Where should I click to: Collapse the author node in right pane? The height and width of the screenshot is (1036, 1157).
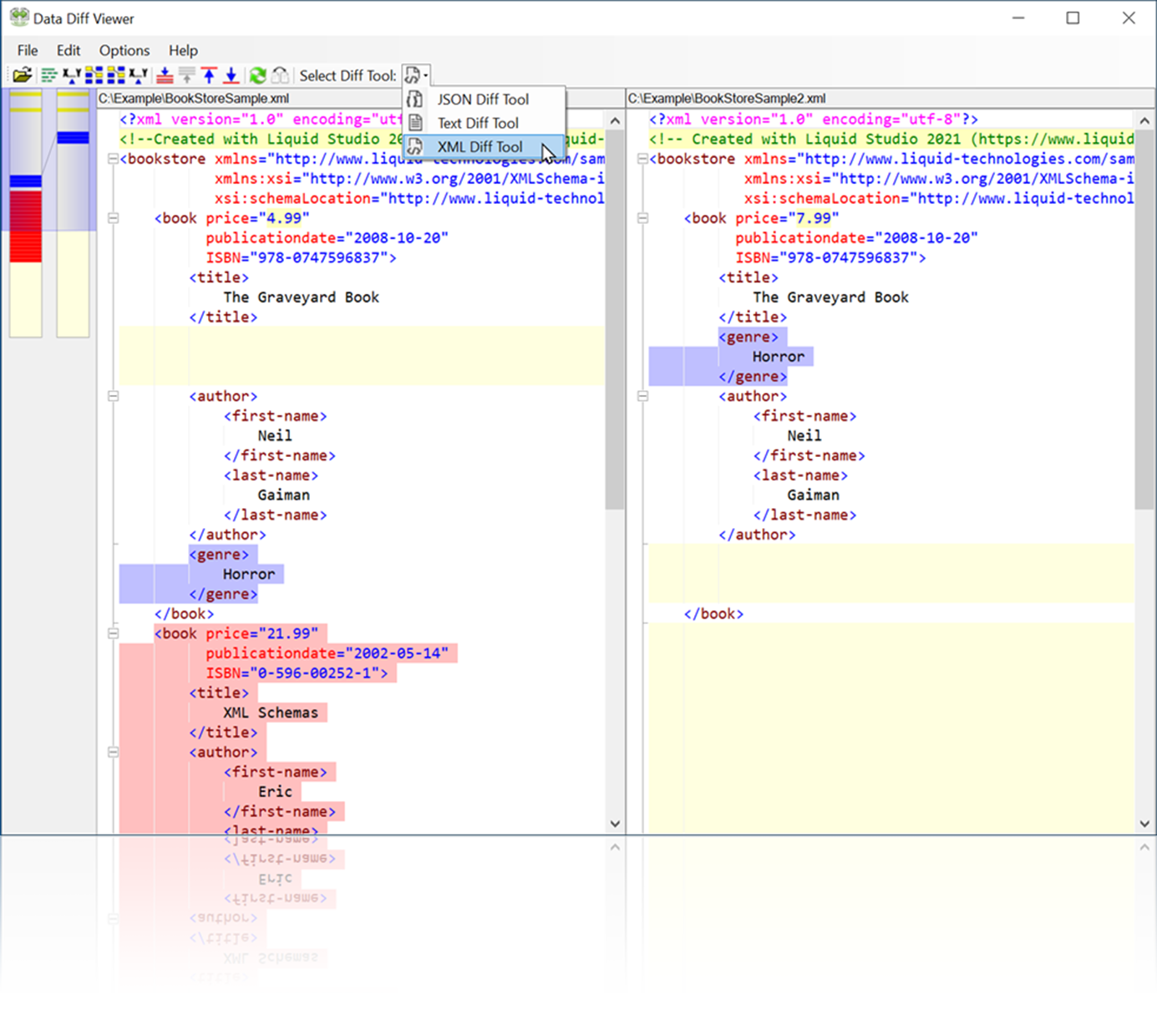click(642, 396)
